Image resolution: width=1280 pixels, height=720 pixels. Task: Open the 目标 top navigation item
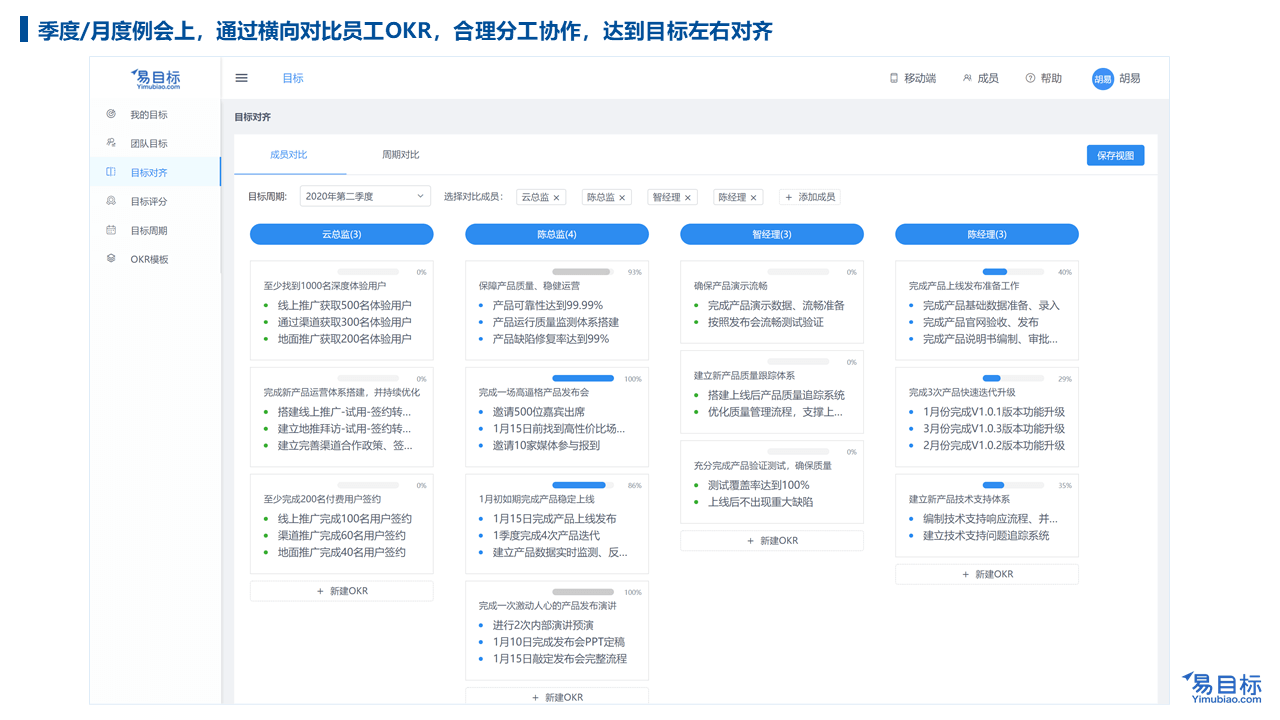(293, 78)
